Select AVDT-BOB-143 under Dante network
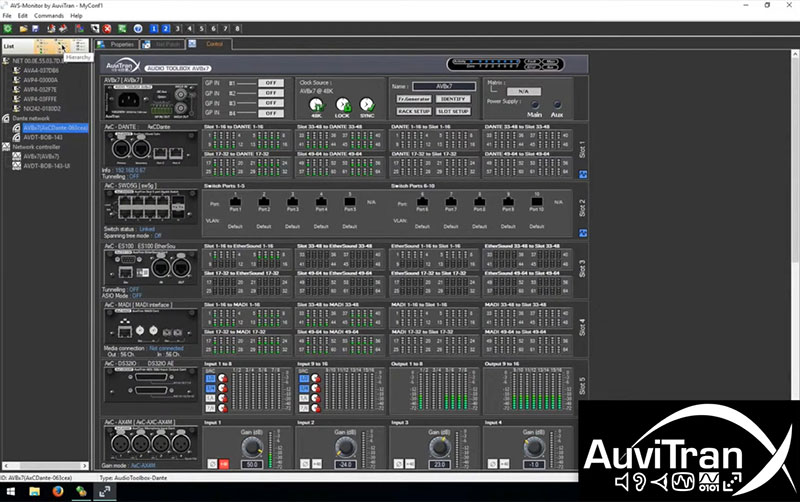 point(43,137)
